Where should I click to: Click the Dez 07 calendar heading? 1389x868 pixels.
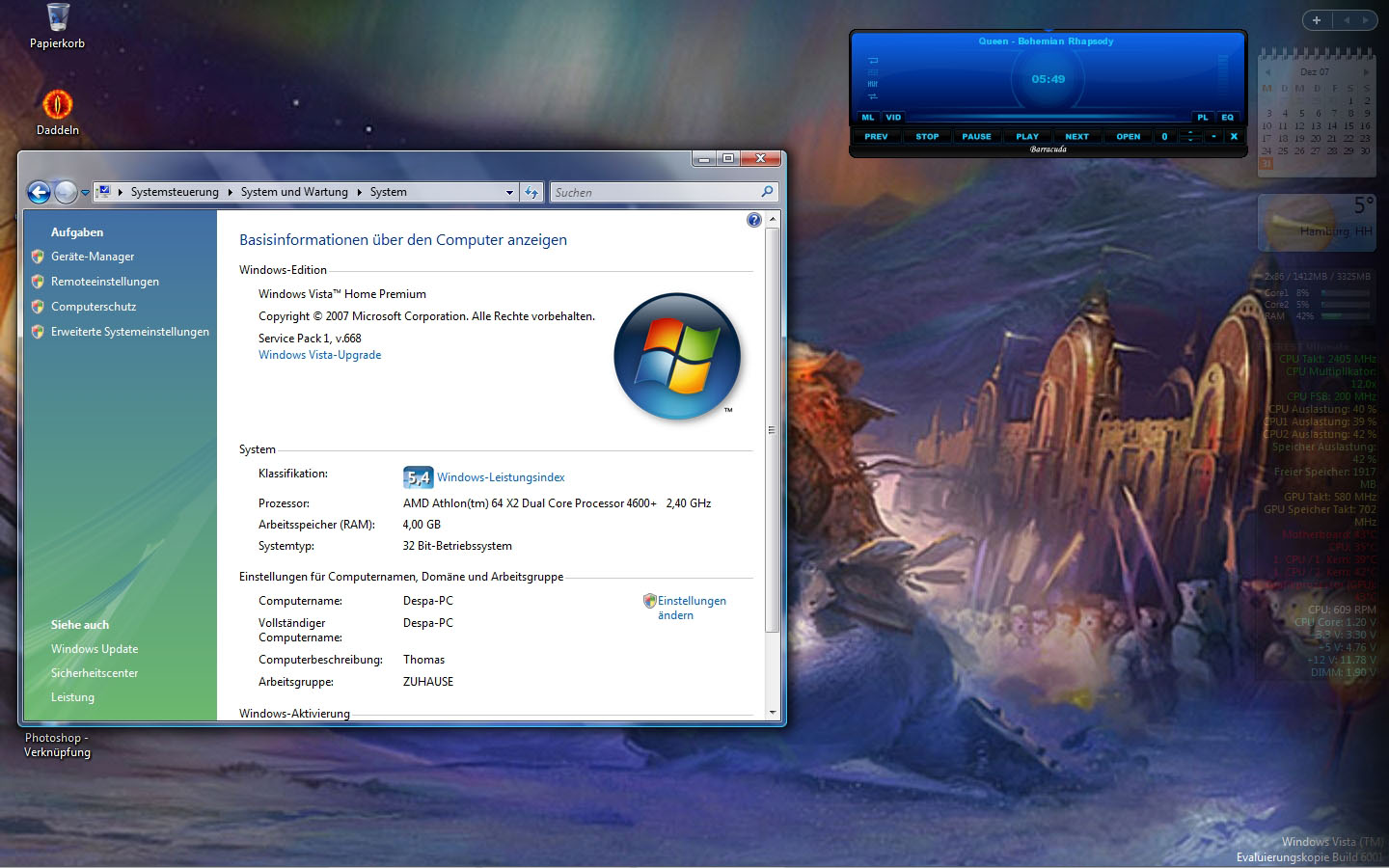[1315, 71]
